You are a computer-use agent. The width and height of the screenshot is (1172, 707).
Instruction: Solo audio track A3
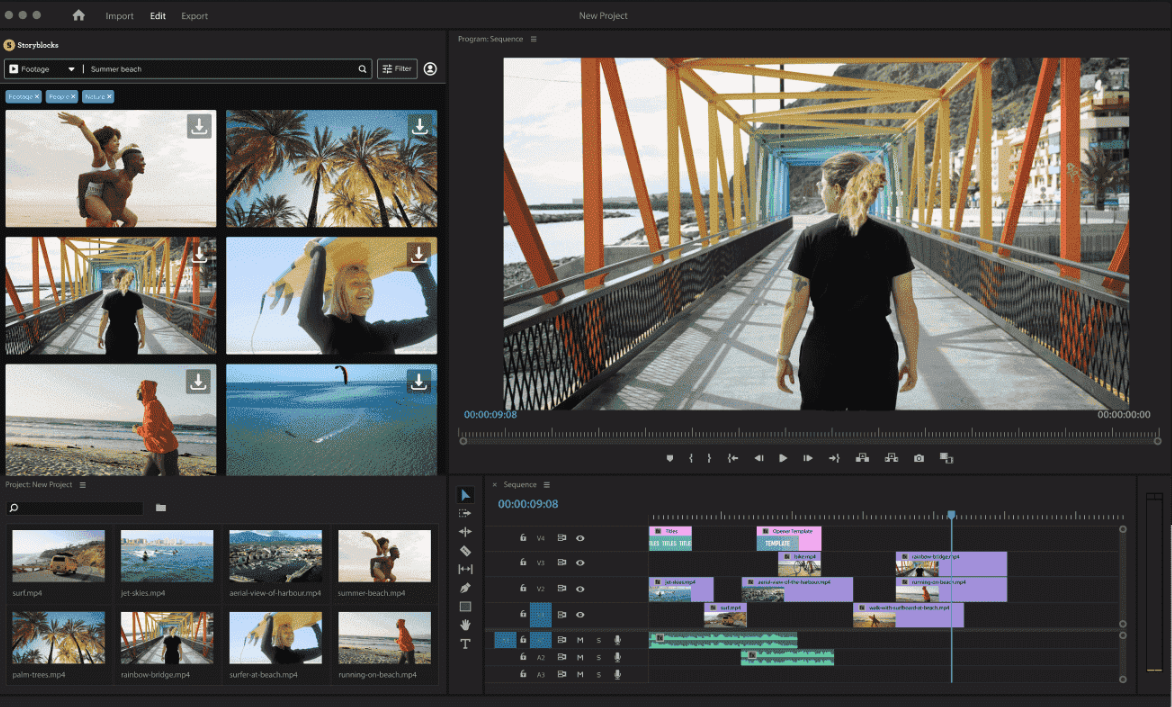tap(598, 673)
